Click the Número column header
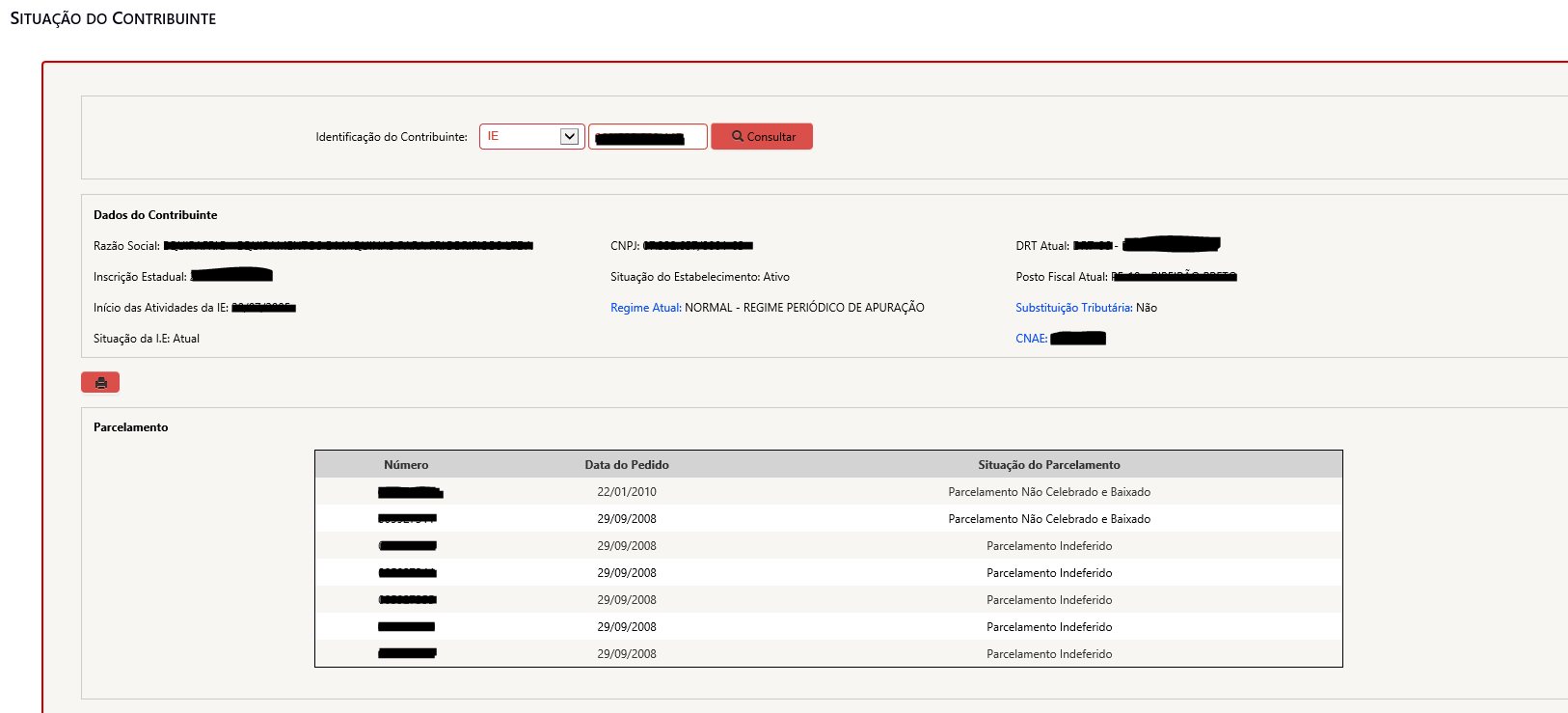The image size is (1568, 713). [406, 465]
